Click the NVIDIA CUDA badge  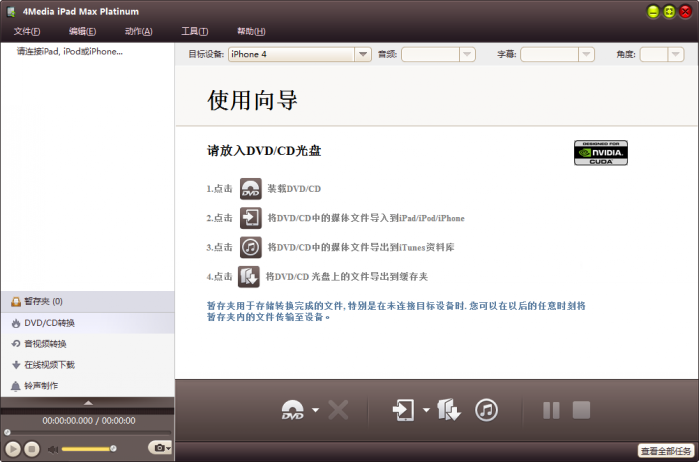coord(600,153)
